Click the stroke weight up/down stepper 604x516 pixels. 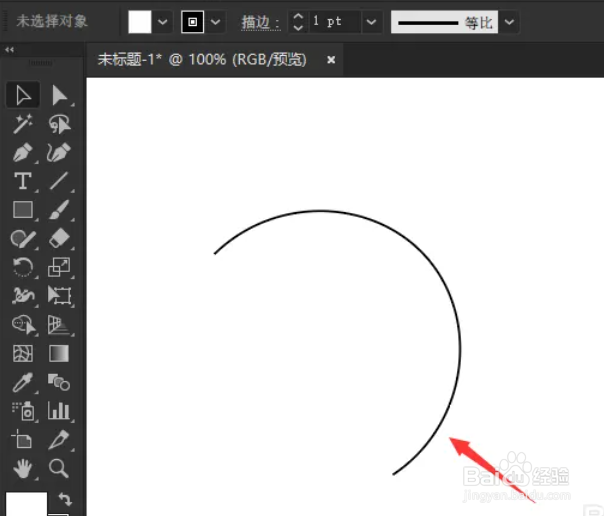click(x=298, y=22)
